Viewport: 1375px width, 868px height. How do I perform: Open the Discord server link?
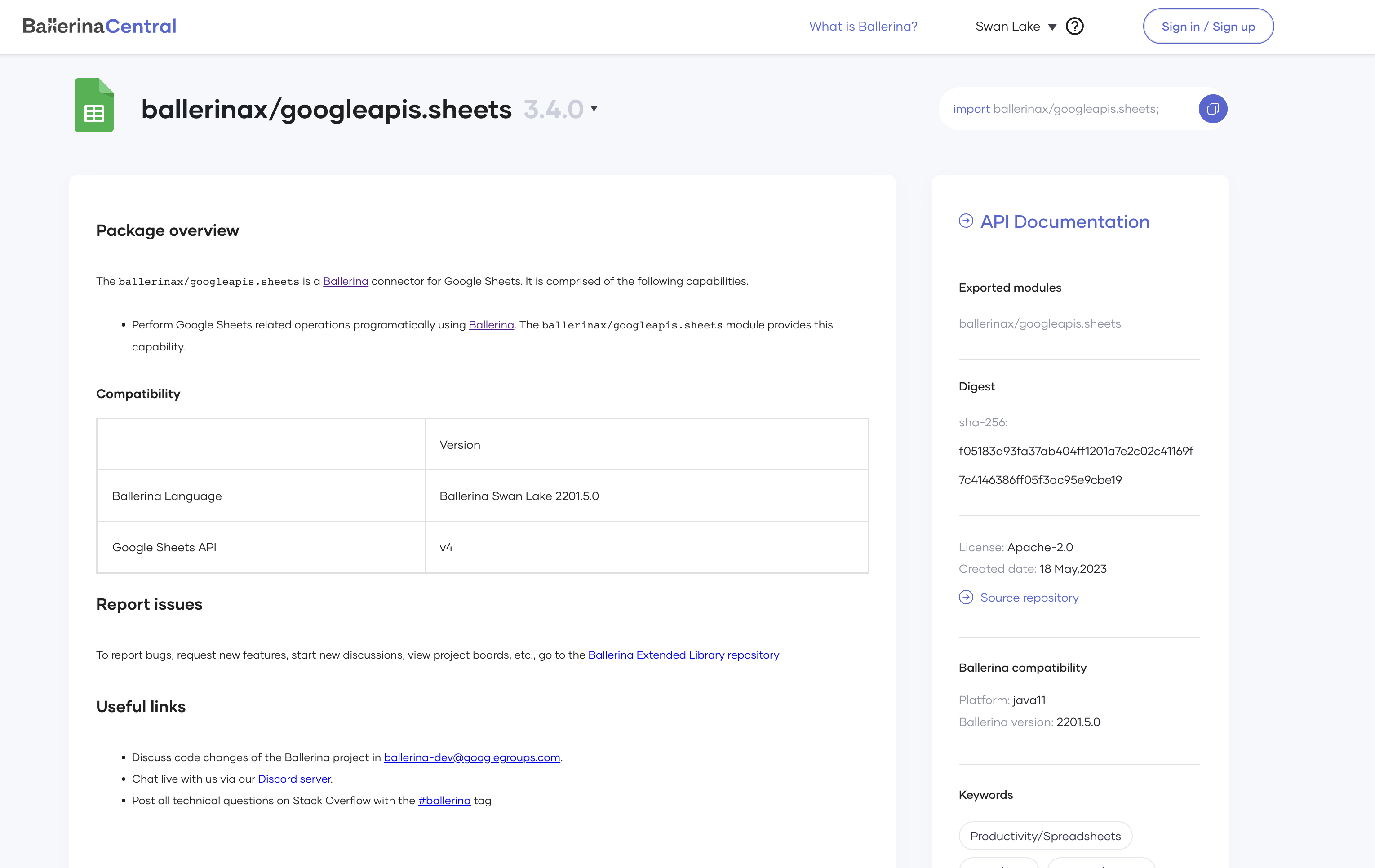[294, 779]
